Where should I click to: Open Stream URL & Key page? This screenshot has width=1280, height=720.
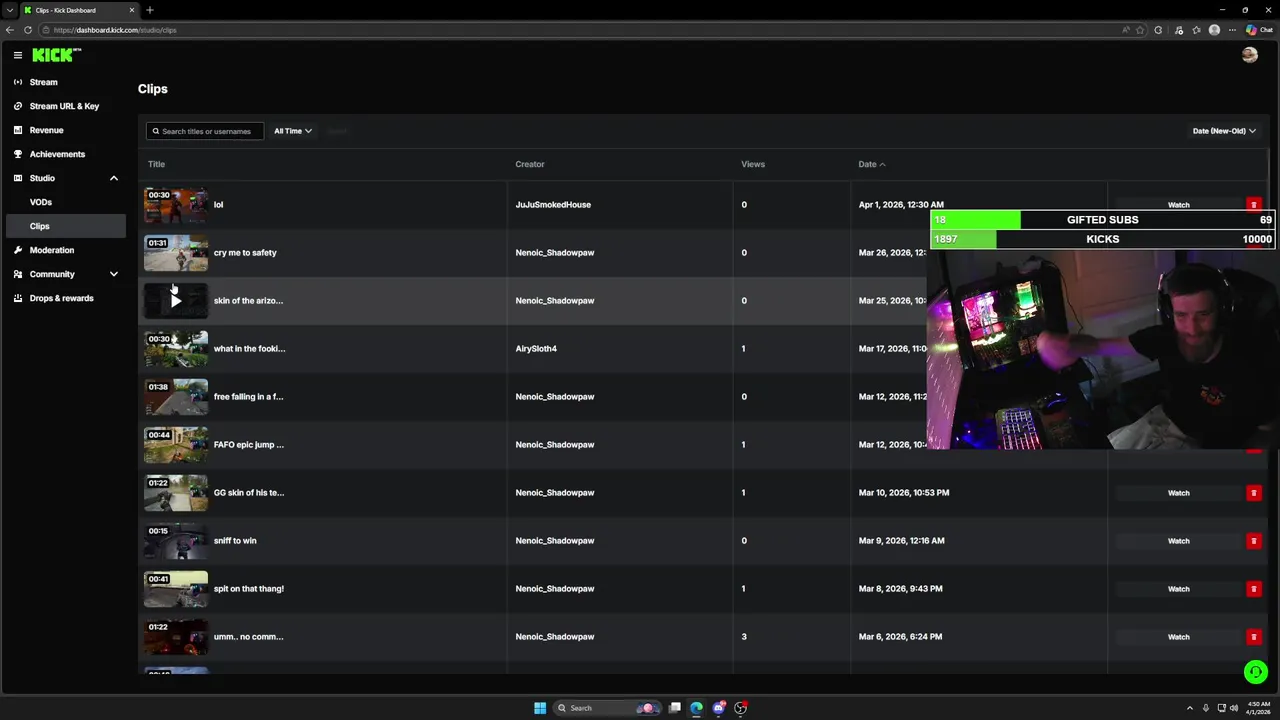[x=64, y=106]
